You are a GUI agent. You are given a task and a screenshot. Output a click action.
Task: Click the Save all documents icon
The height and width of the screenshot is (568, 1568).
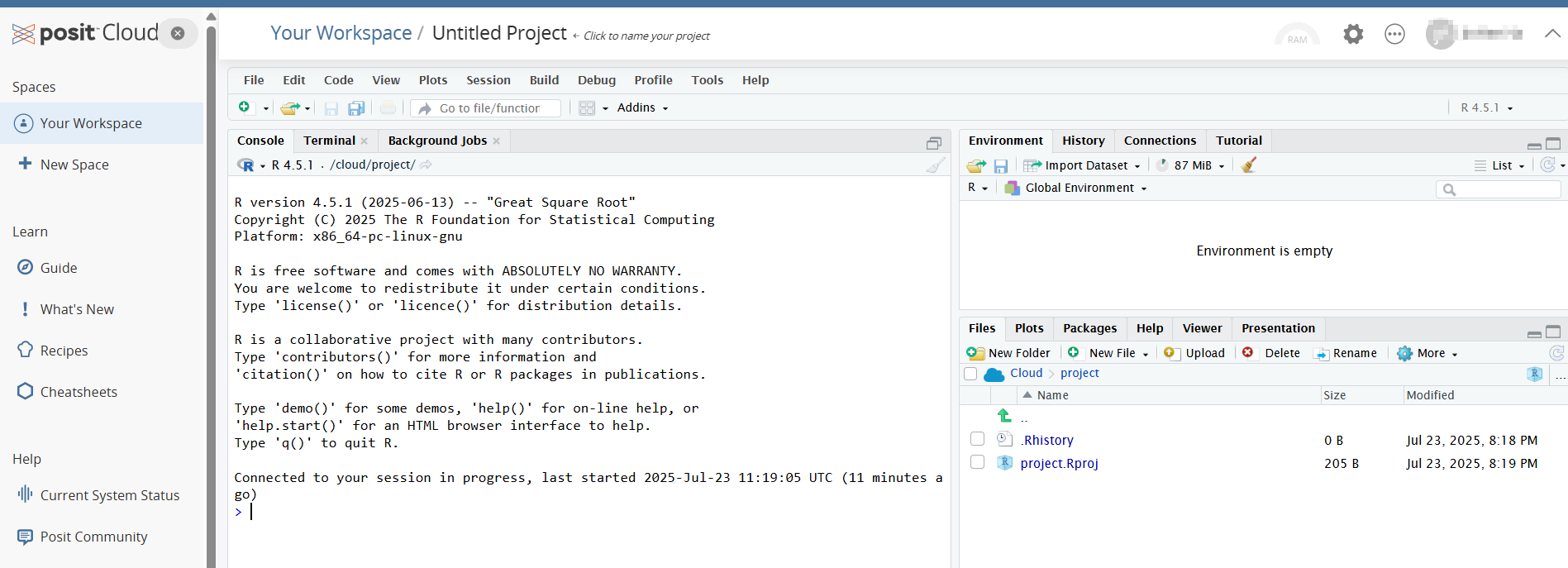point(356,108)
